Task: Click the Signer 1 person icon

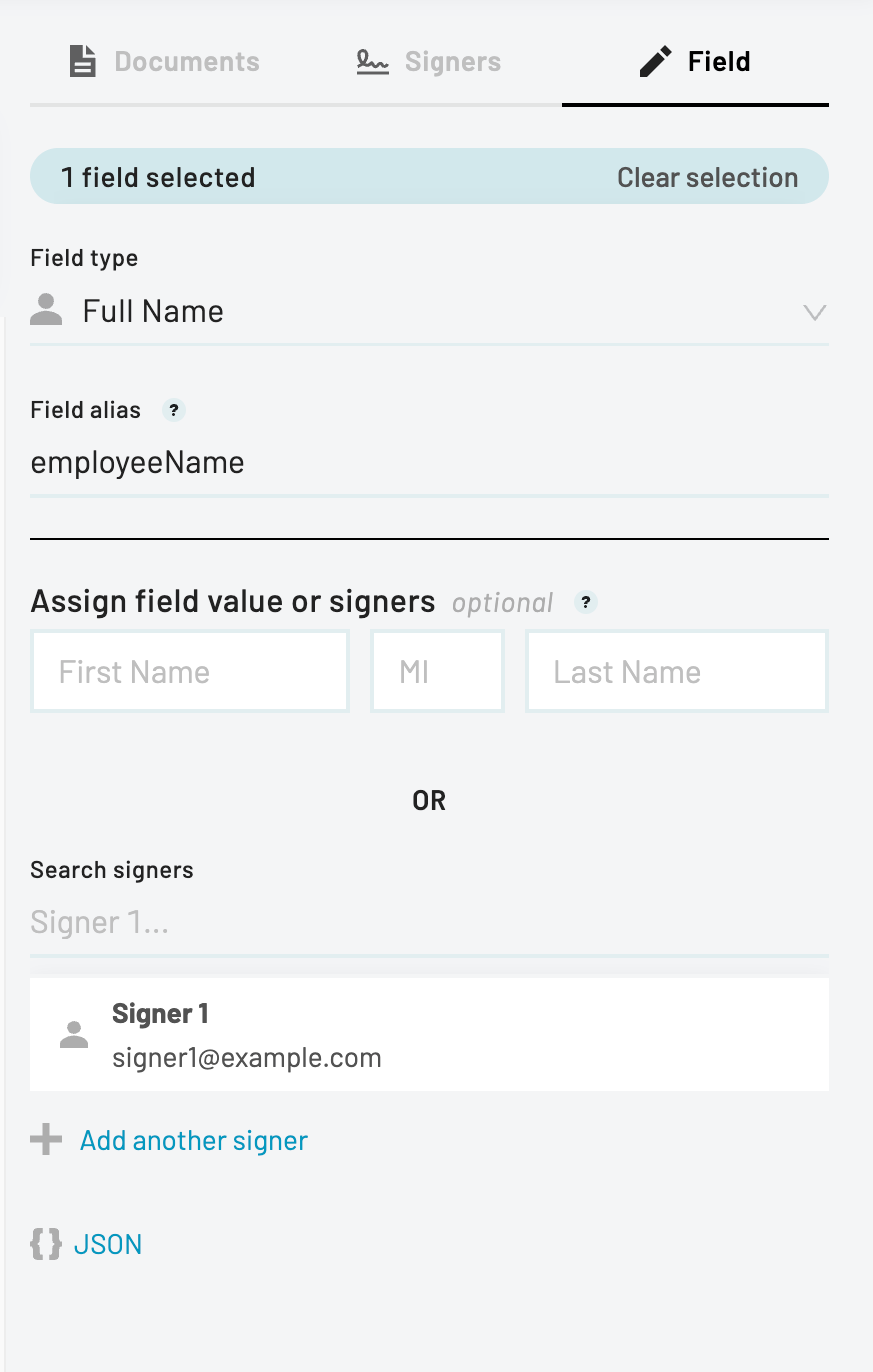Action: tap(74, 1034)
